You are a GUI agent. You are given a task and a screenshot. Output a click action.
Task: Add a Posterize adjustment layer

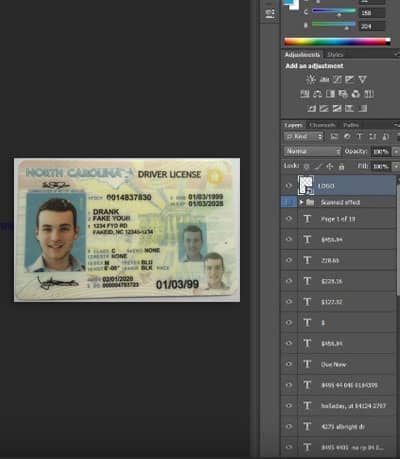coord(324,108)
